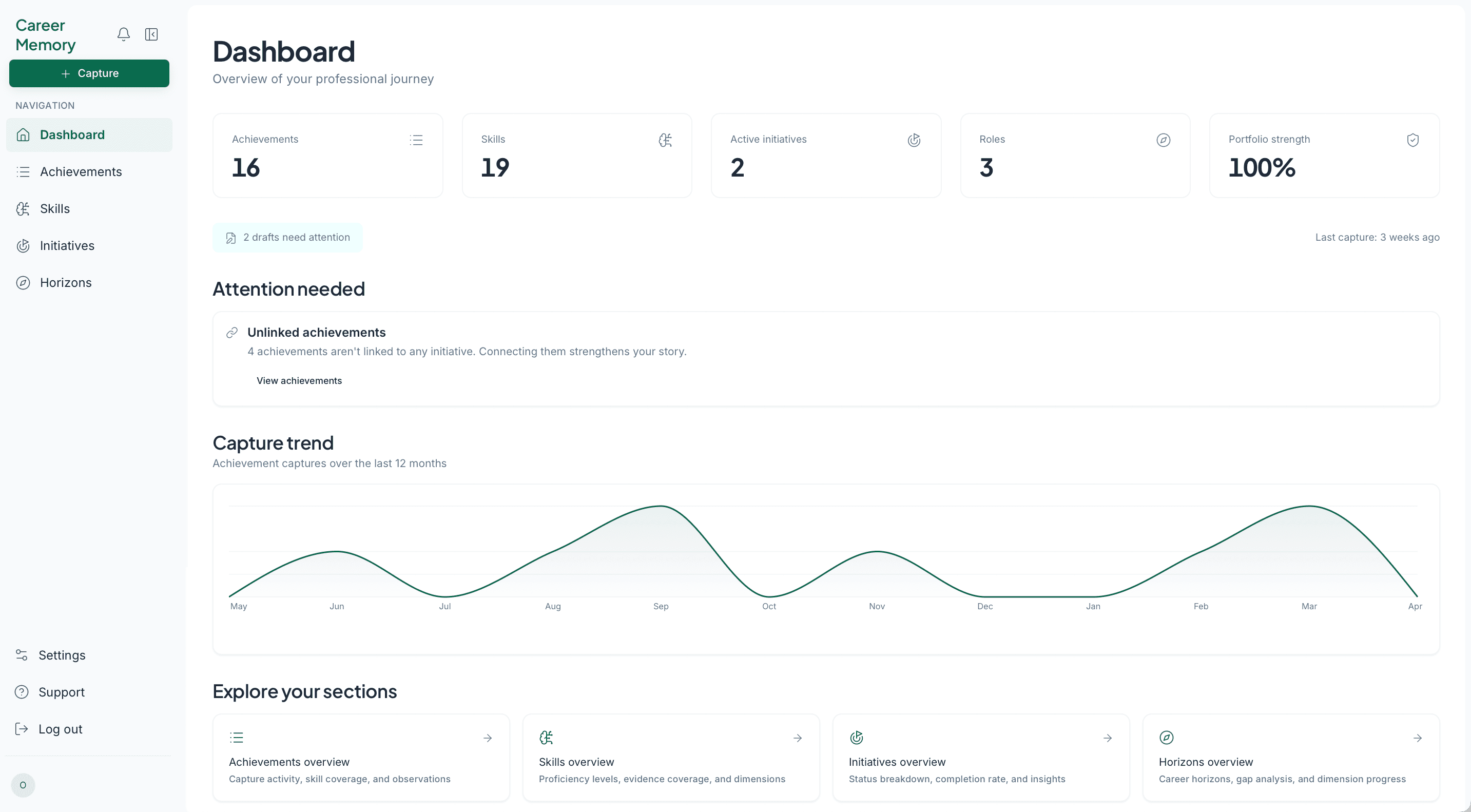Click 'View achievements' button
This screenshot has height=812, width=1471.
[x=299, y=381]
